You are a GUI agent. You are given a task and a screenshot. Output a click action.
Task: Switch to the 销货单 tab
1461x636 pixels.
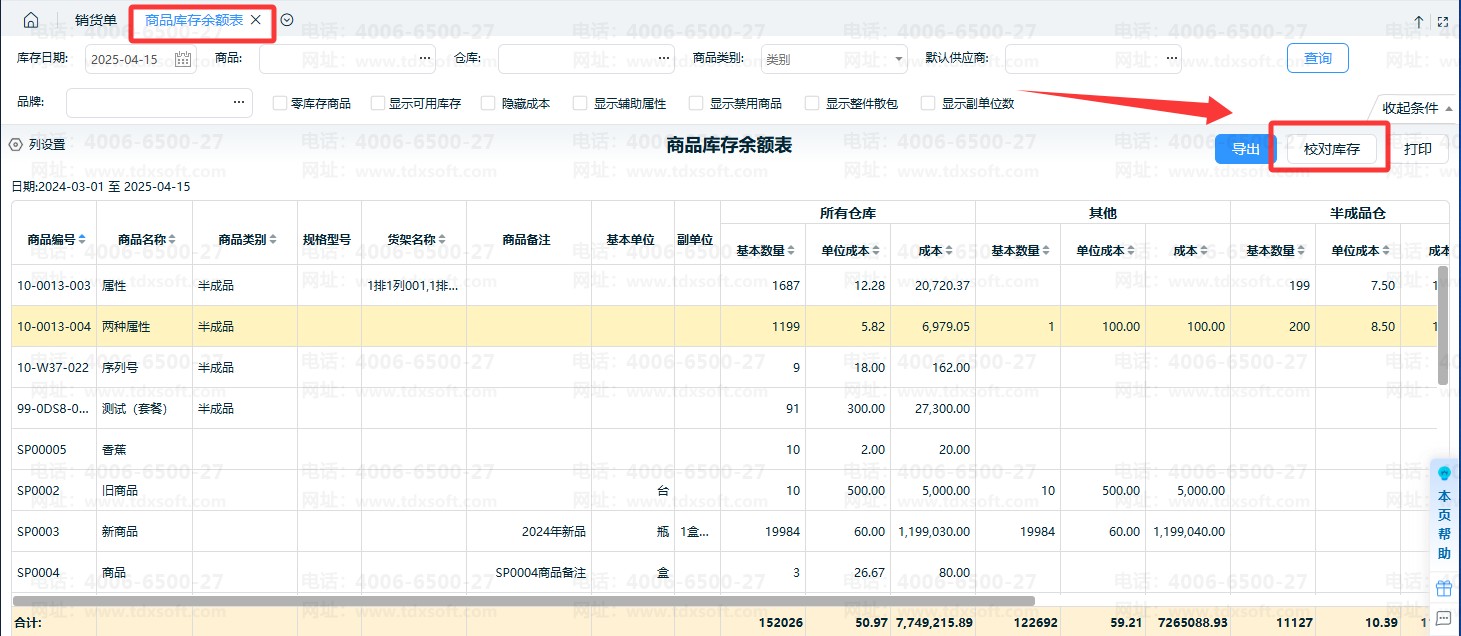pos(96,20)
